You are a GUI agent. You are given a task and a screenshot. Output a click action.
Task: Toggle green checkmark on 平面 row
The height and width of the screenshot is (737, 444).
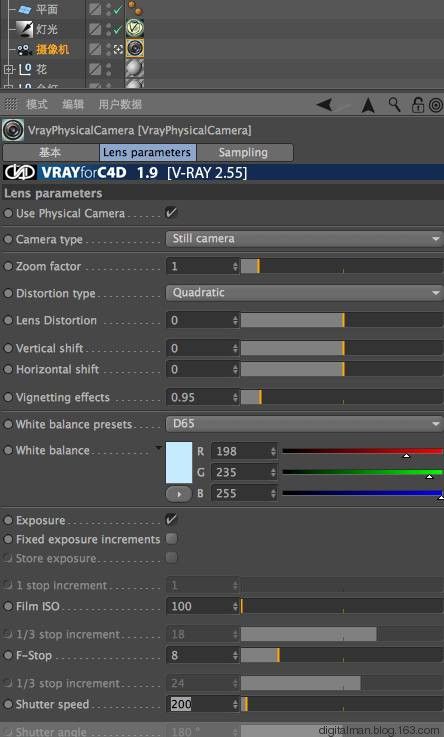(x=117, y=9)
